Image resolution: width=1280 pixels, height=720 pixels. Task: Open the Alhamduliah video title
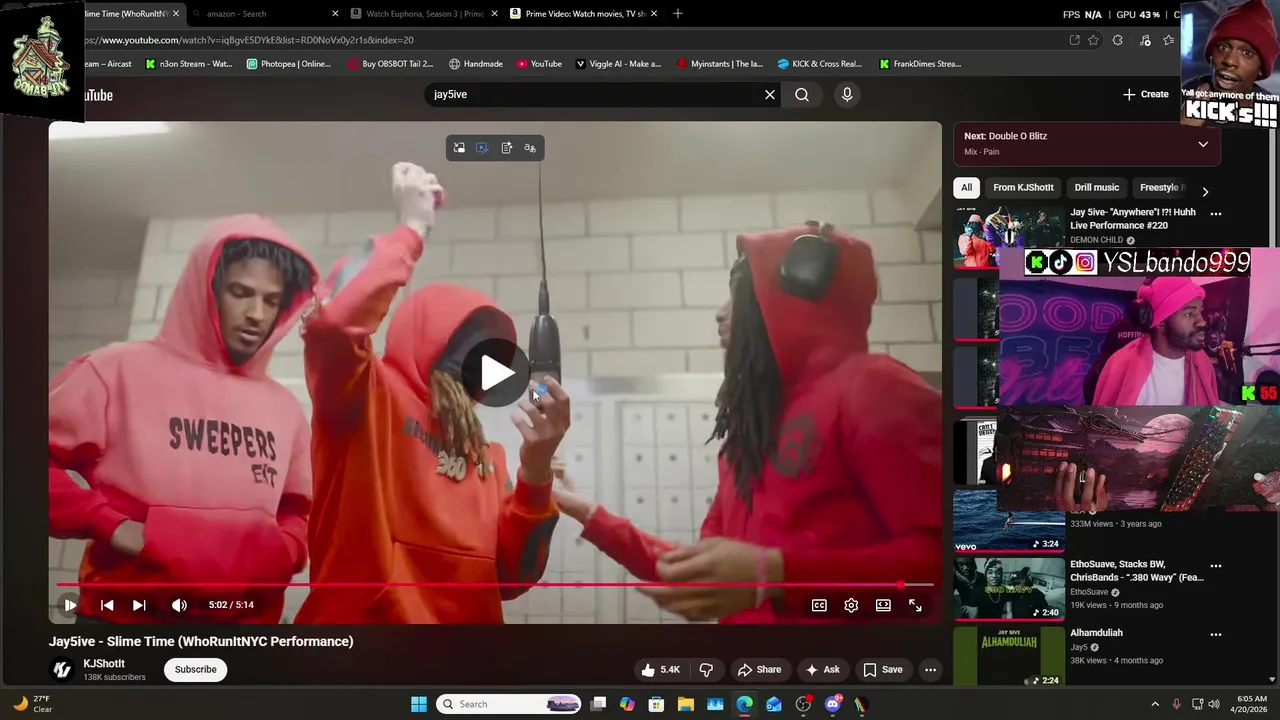point(1096,633)
